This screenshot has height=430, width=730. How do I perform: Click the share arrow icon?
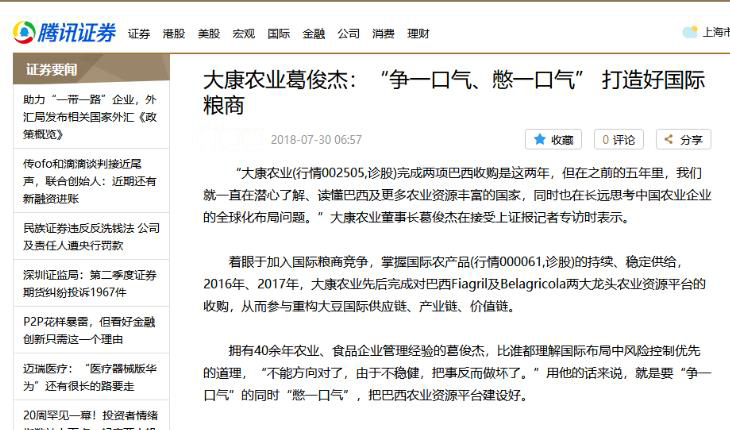point(669,139)
